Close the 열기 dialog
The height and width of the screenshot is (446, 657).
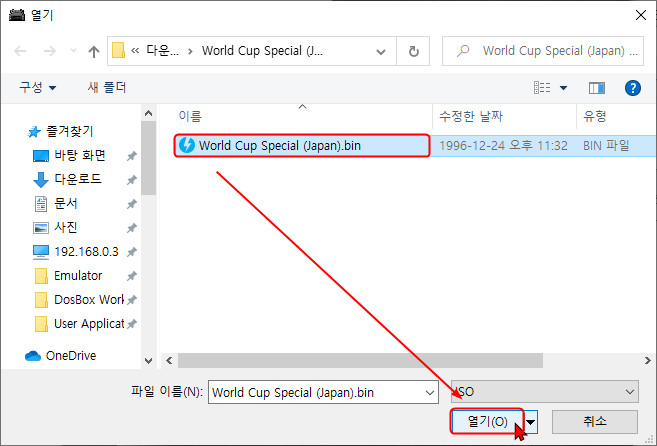(640, 16)
